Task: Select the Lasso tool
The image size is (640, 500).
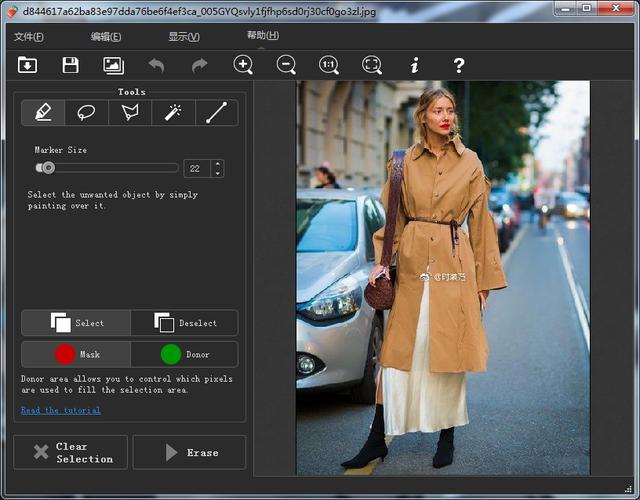Action: [87, 112]
